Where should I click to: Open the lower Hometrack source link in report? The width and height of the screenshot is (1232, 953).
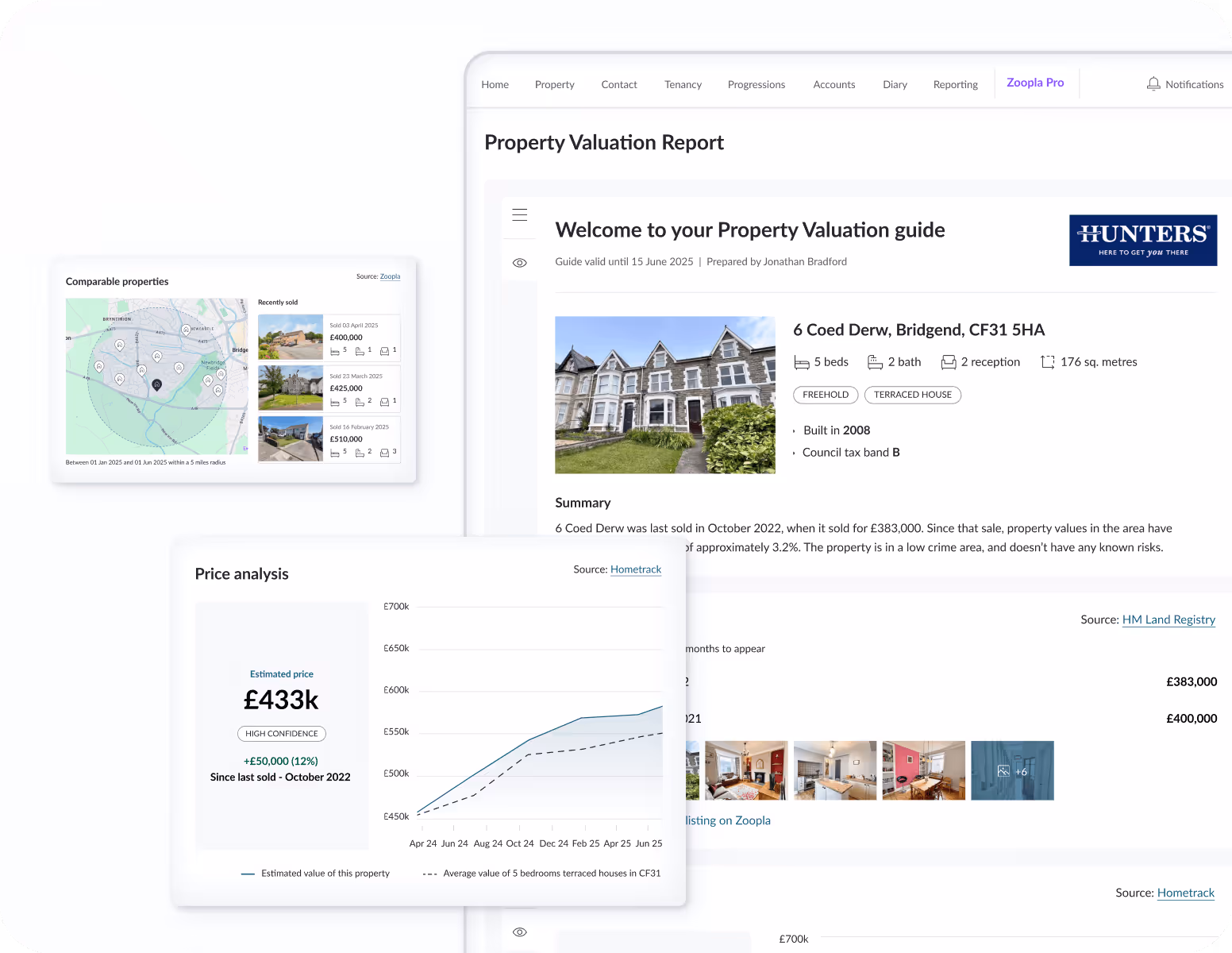(1186, 893)
